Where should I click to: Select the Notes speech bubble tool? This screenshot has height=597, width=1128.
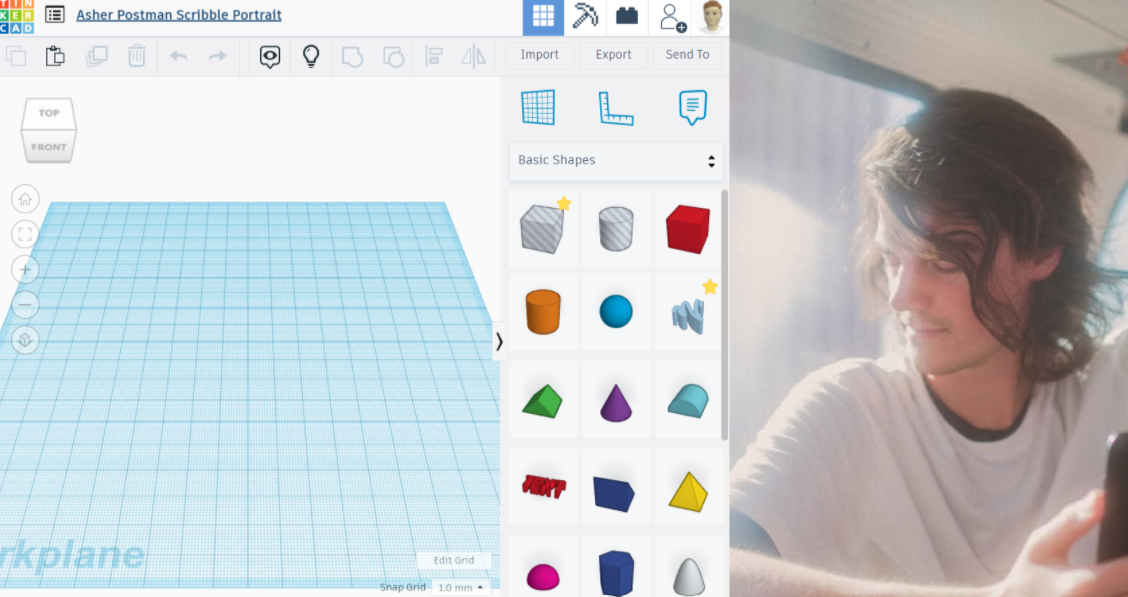coord(693,107)
